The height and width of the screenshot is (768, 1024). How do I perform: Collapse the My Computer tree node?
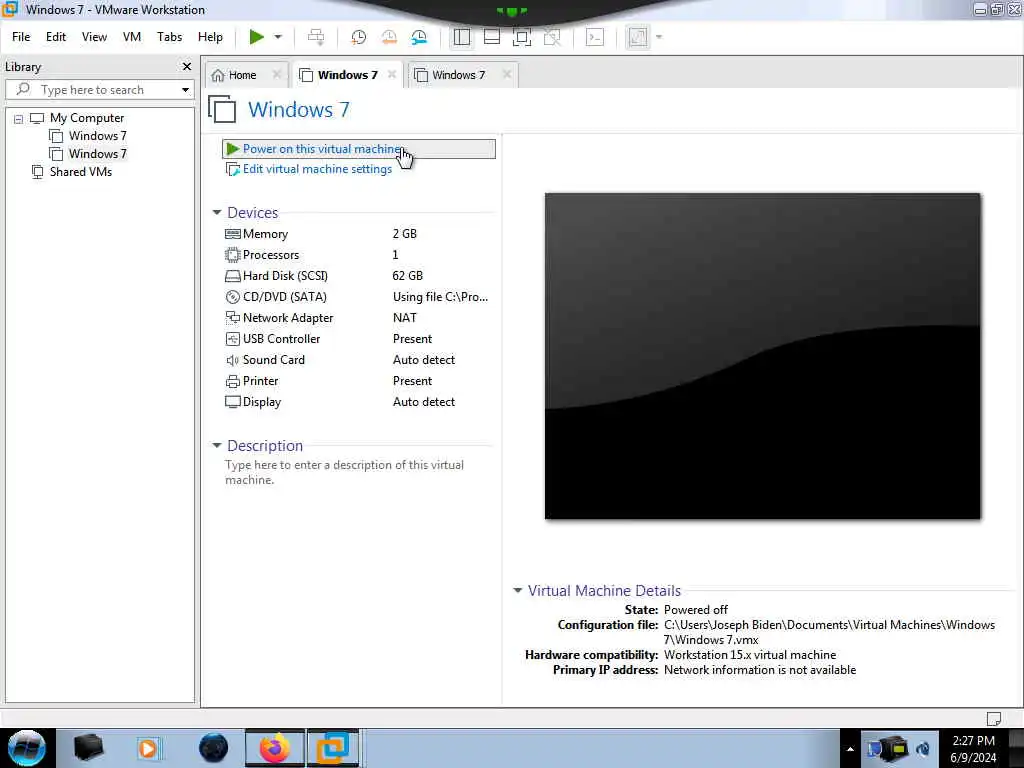pyautogui.click(x=18, y=119)
